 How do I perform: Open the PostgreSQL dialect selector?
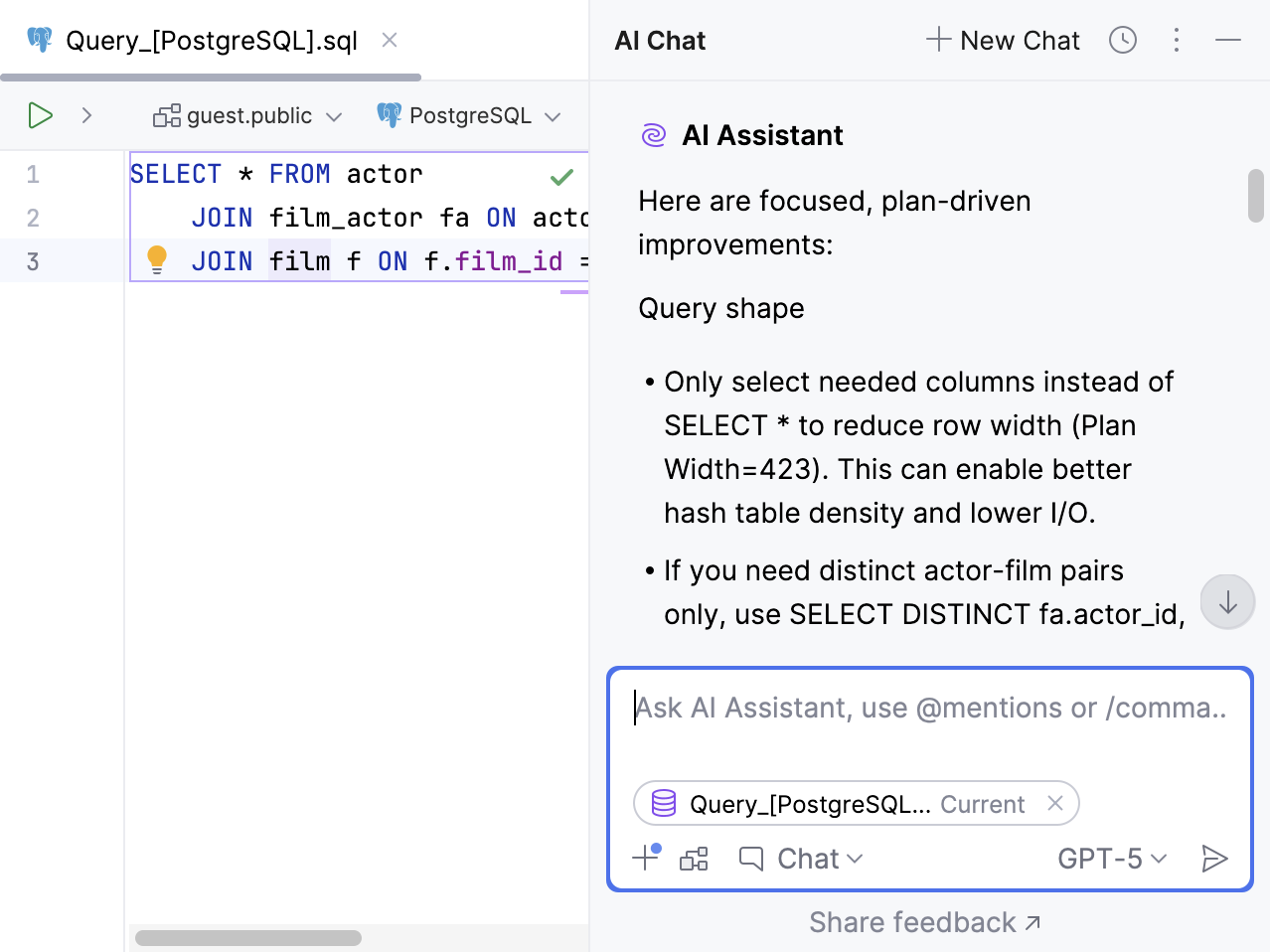coord(468,114)
